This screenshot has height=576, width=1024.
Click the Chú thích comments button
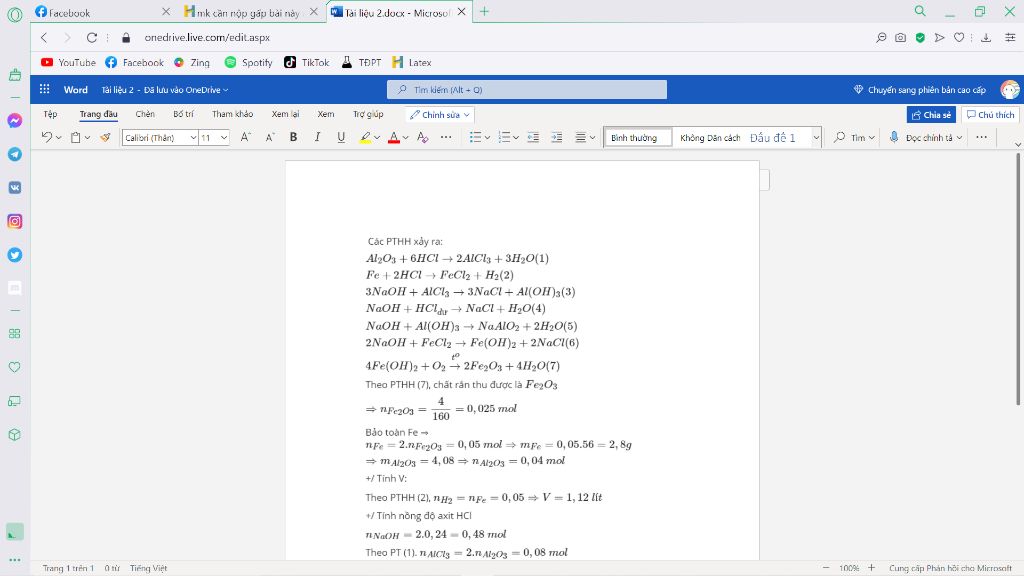click(x=991, y=114)
